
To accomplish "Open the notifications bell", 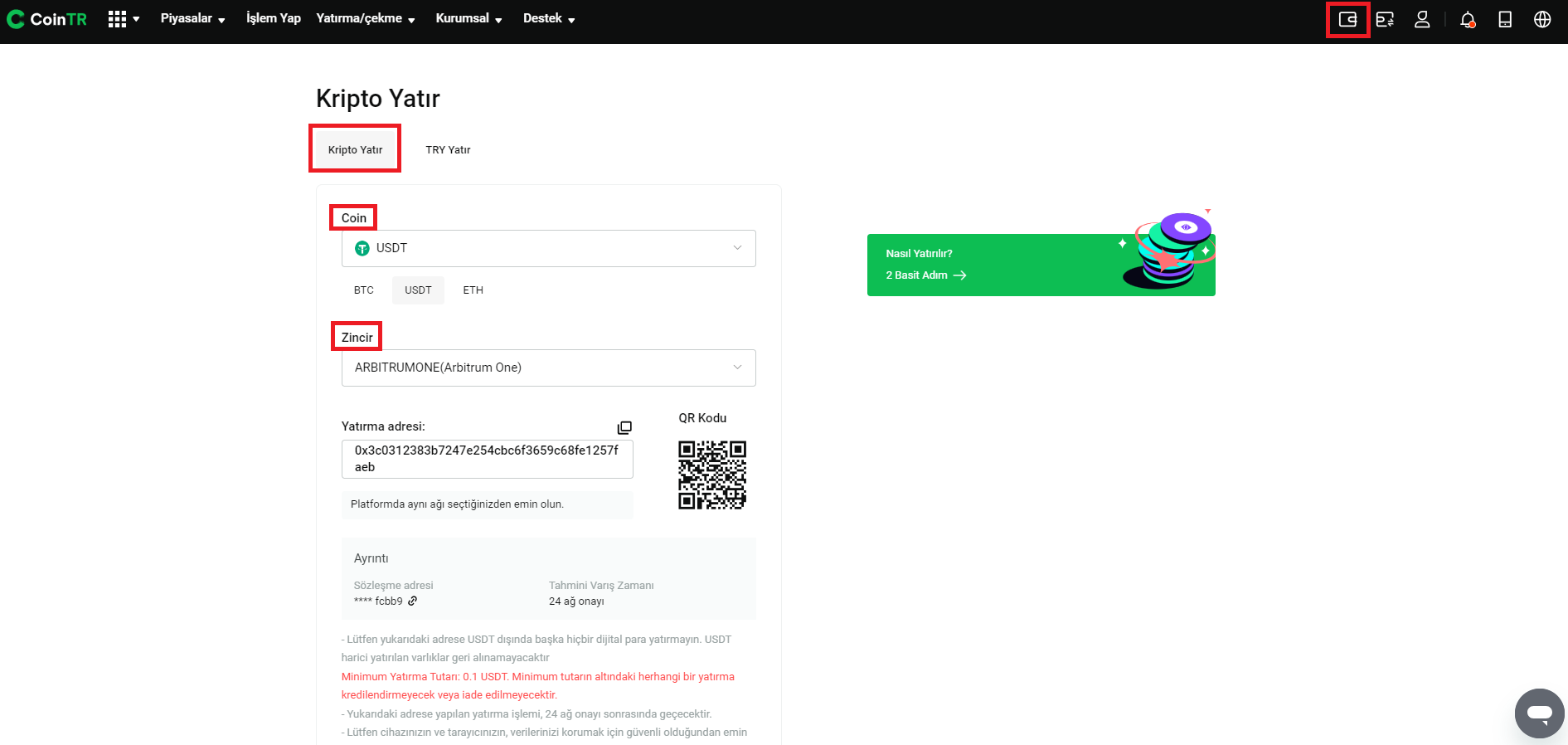I will tap(1468, 19).
